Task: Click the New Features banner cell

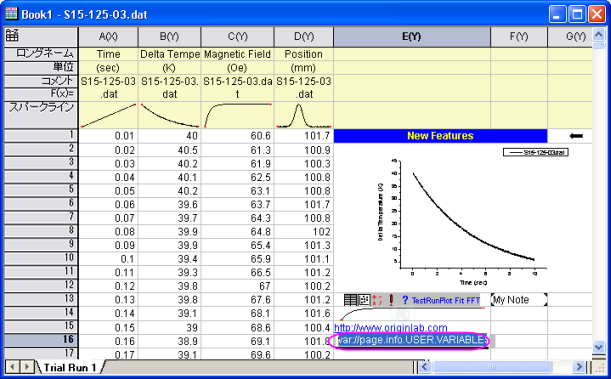Action: (440, 136)
